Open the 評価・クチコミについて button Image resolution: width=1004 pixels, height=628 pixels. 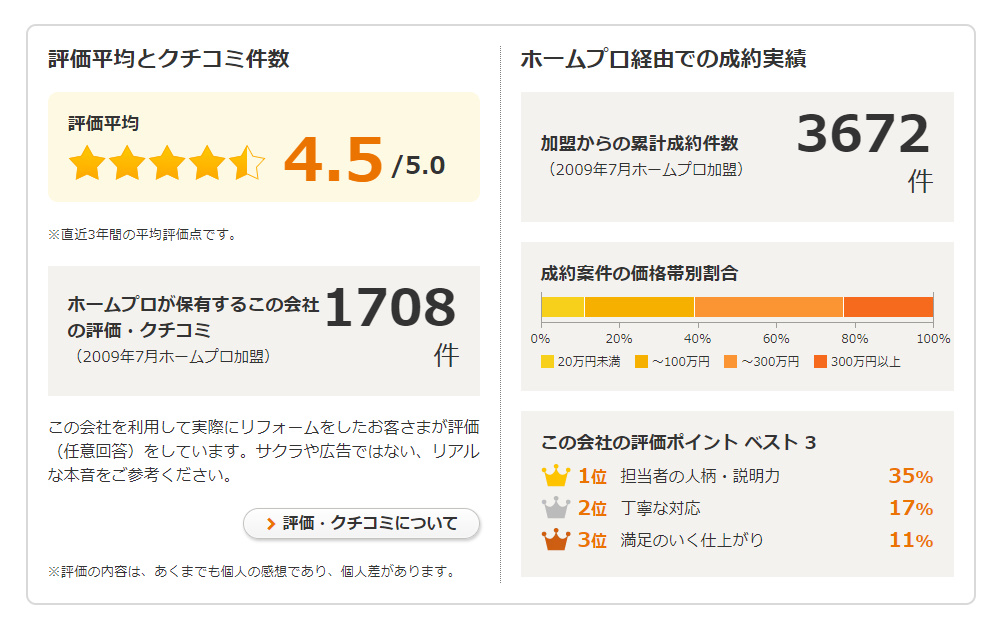(361, 524)
